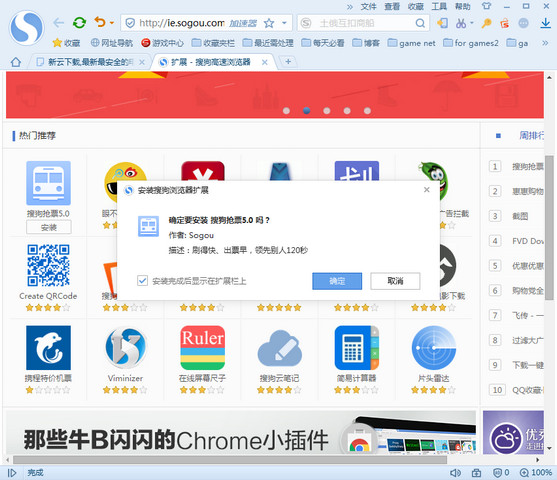Bookmark page with the star icon

tap(269, 23)
